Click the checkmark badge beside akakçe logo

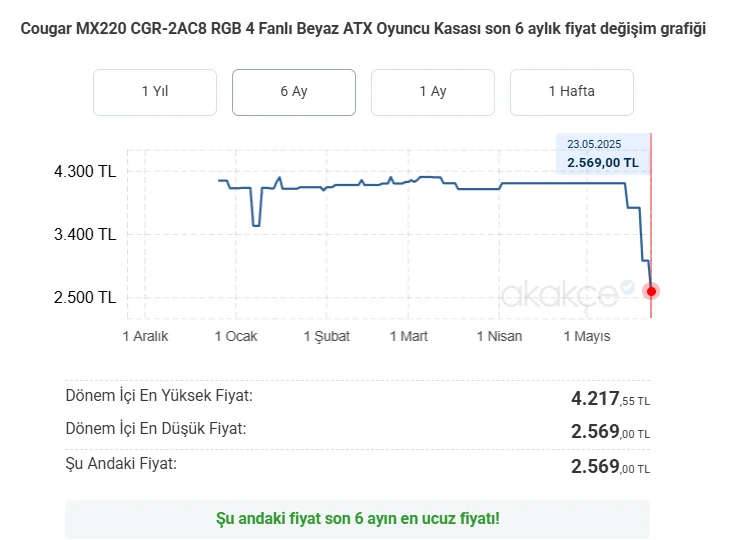point(627,287)
